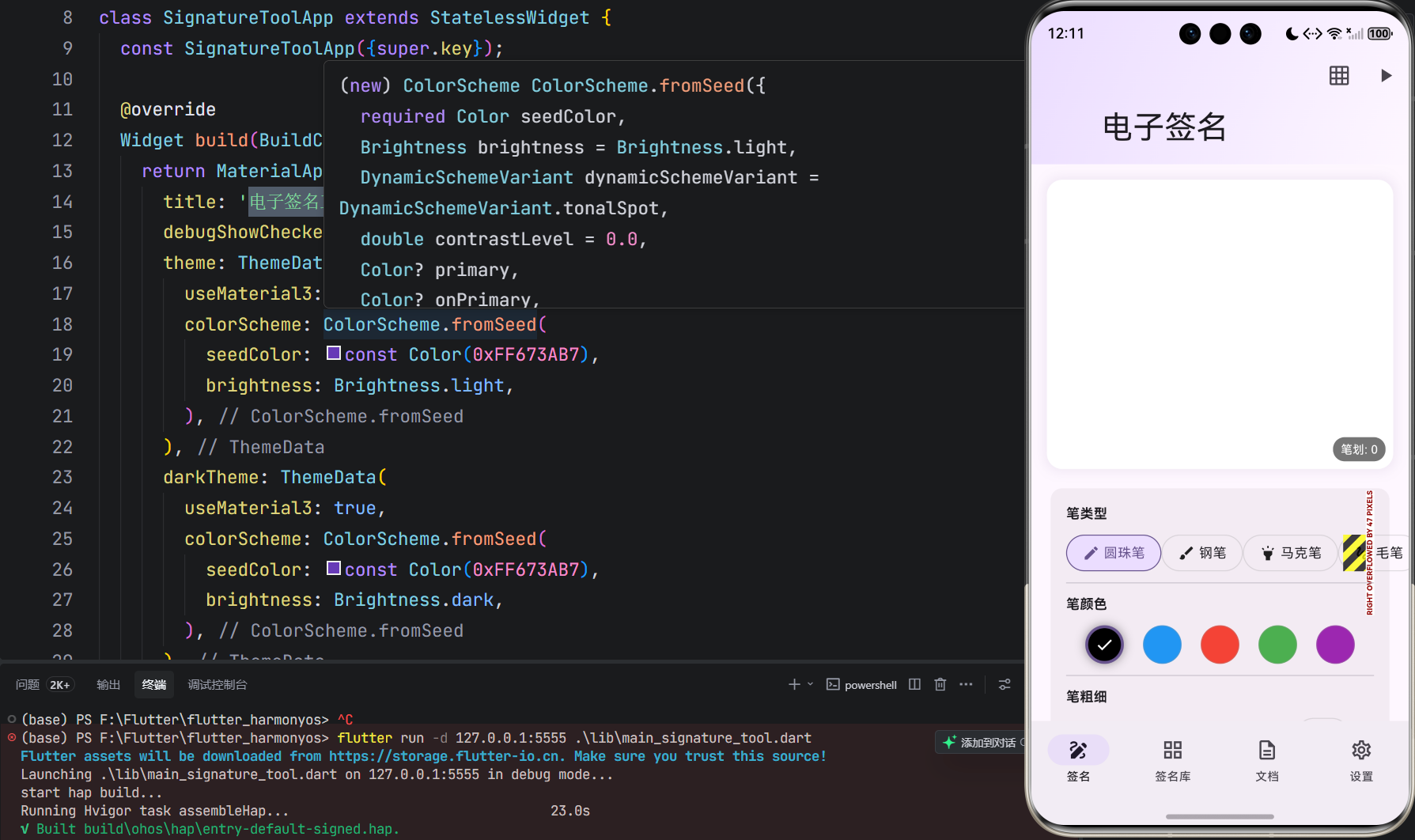The width and height of the screenshot is (1415, 840).
Task: Open the 文档 bottom navigation tab
Action: click(x=1266, y=760)
